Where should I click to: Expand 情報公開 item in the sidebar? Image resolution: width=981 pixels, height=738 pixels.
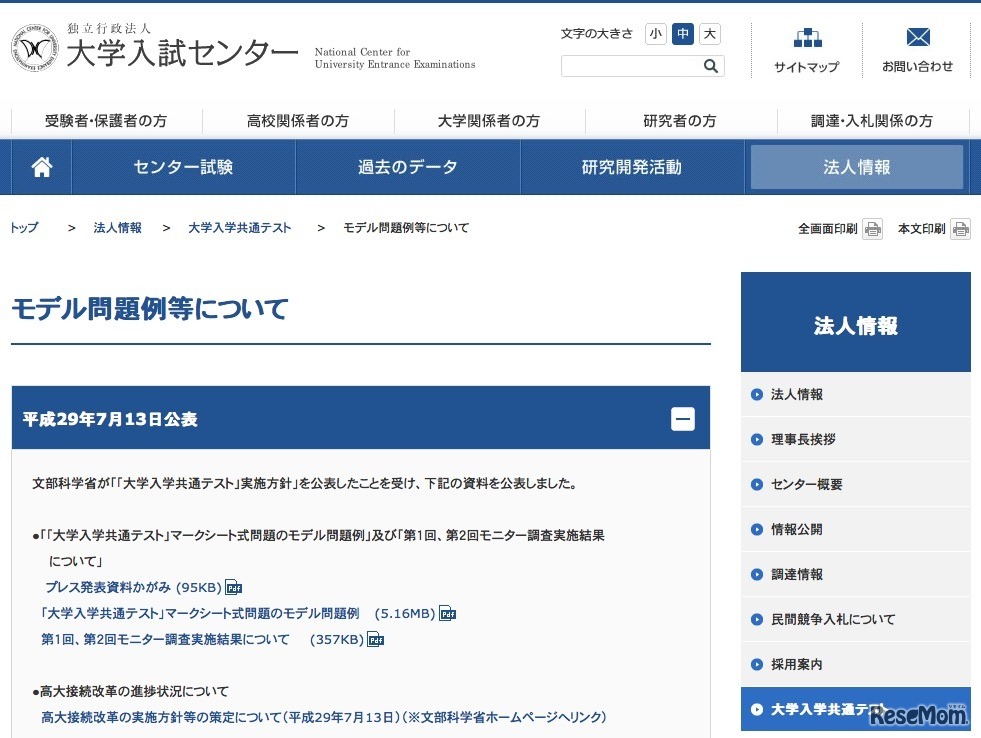pos(796,530)
